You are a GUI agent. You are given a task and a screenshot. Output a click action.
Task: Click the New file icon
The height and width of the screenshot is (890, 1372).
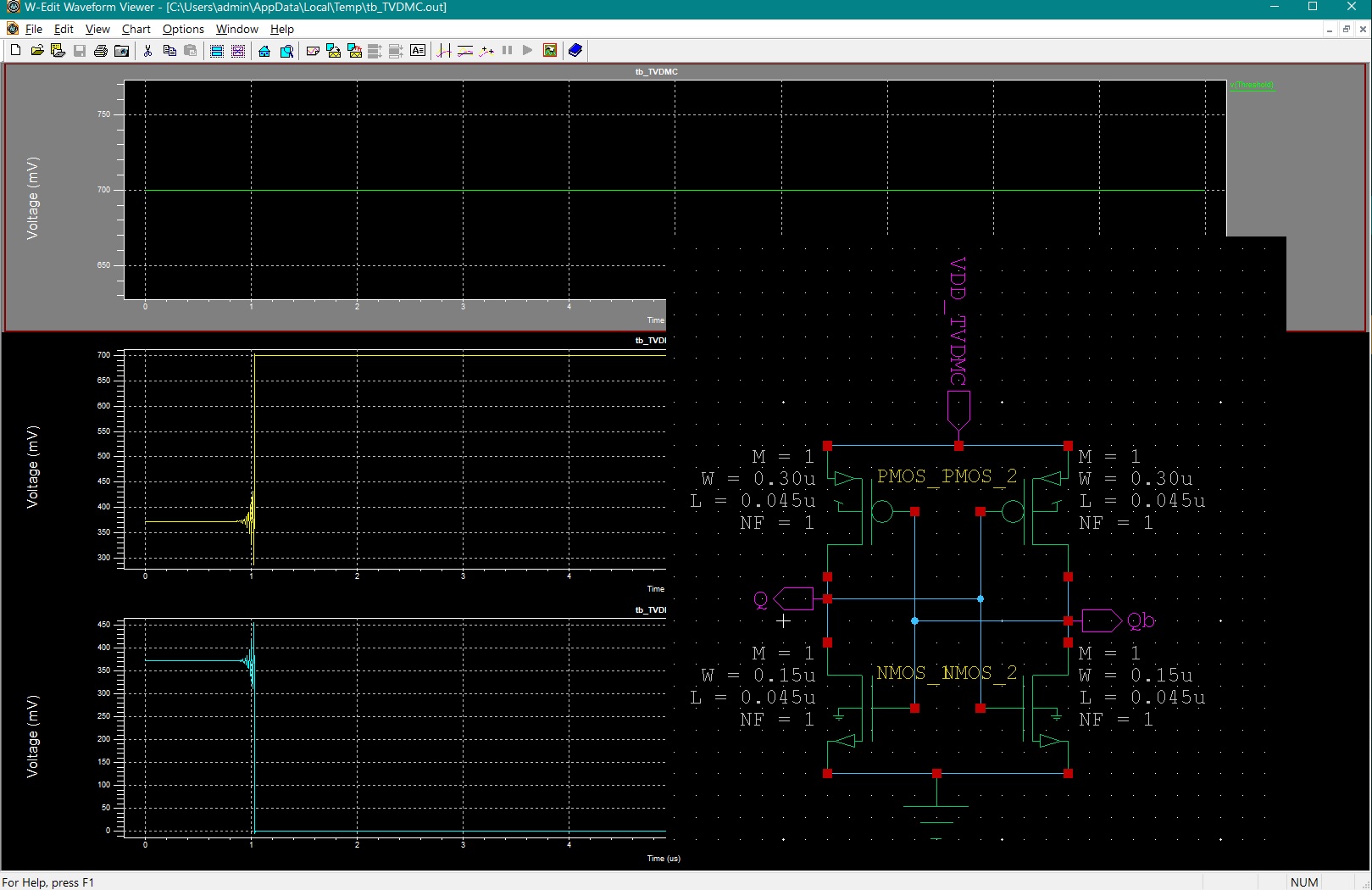coord(15,51)
